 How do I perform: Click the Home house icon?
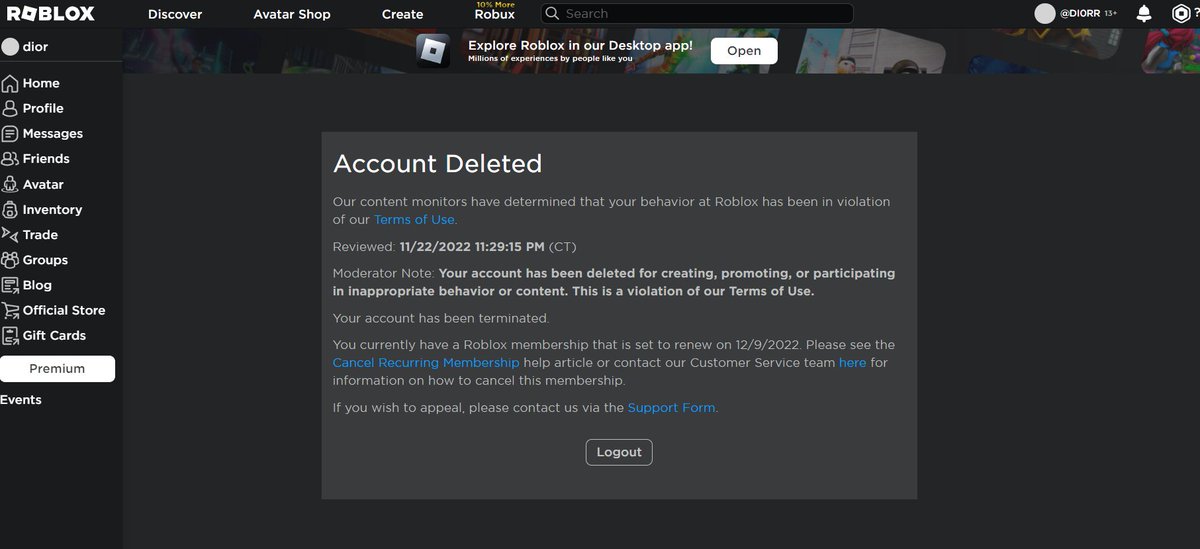pyautogui.click(x=10, y=83)
